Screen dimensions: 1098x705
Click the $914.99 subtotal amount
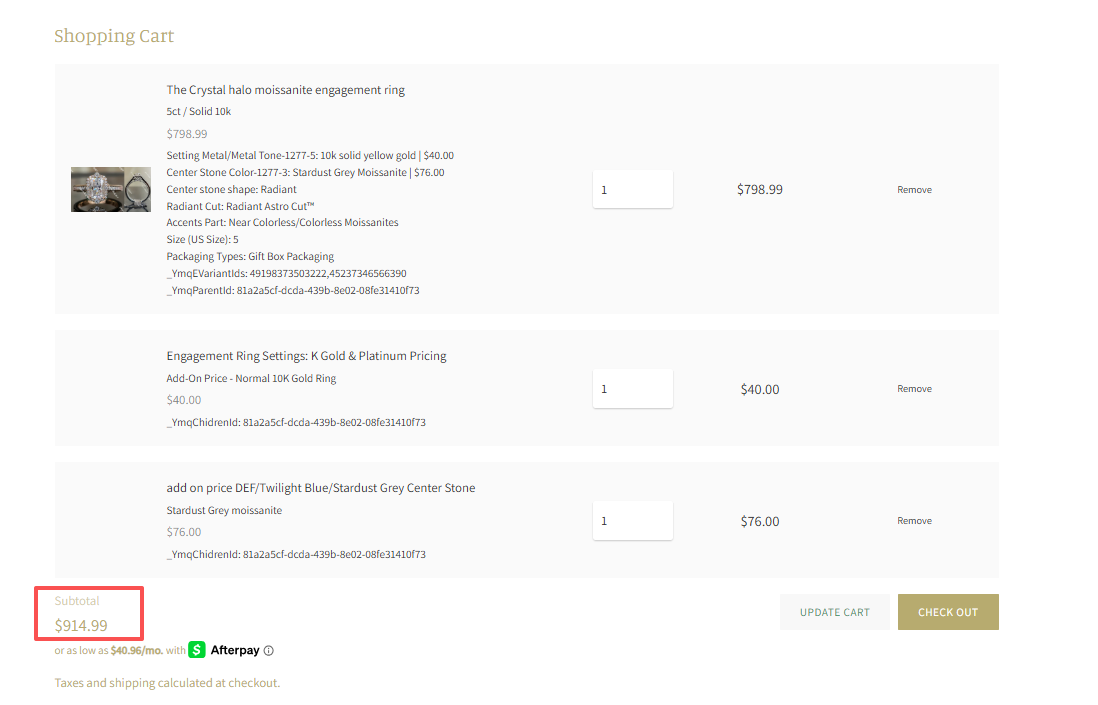point(81,627)
